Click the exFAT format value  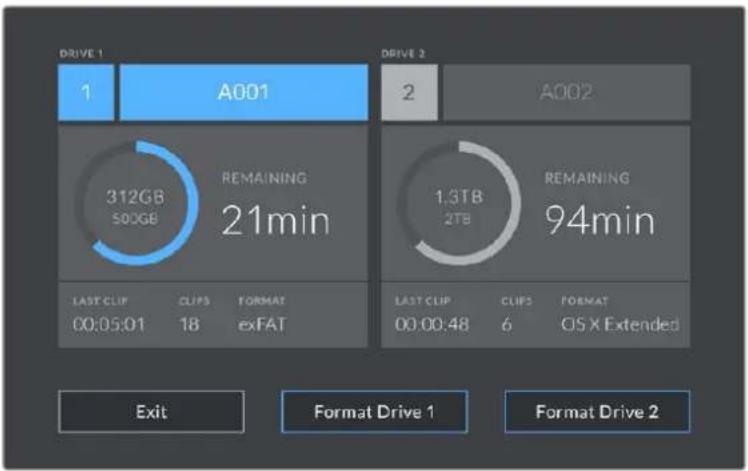pyautogui.click(x=262, y=324)
